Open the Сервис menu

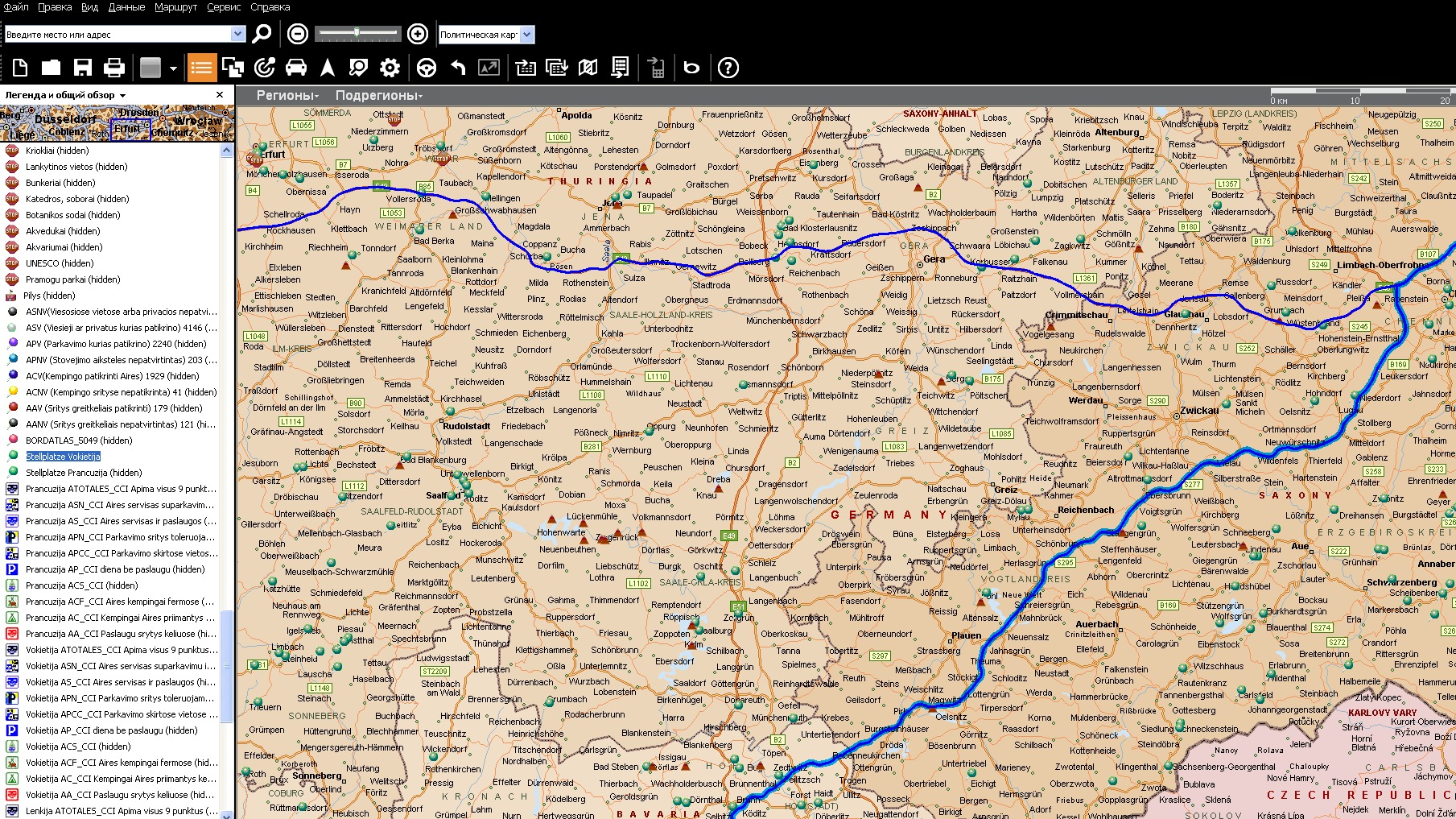224,7
